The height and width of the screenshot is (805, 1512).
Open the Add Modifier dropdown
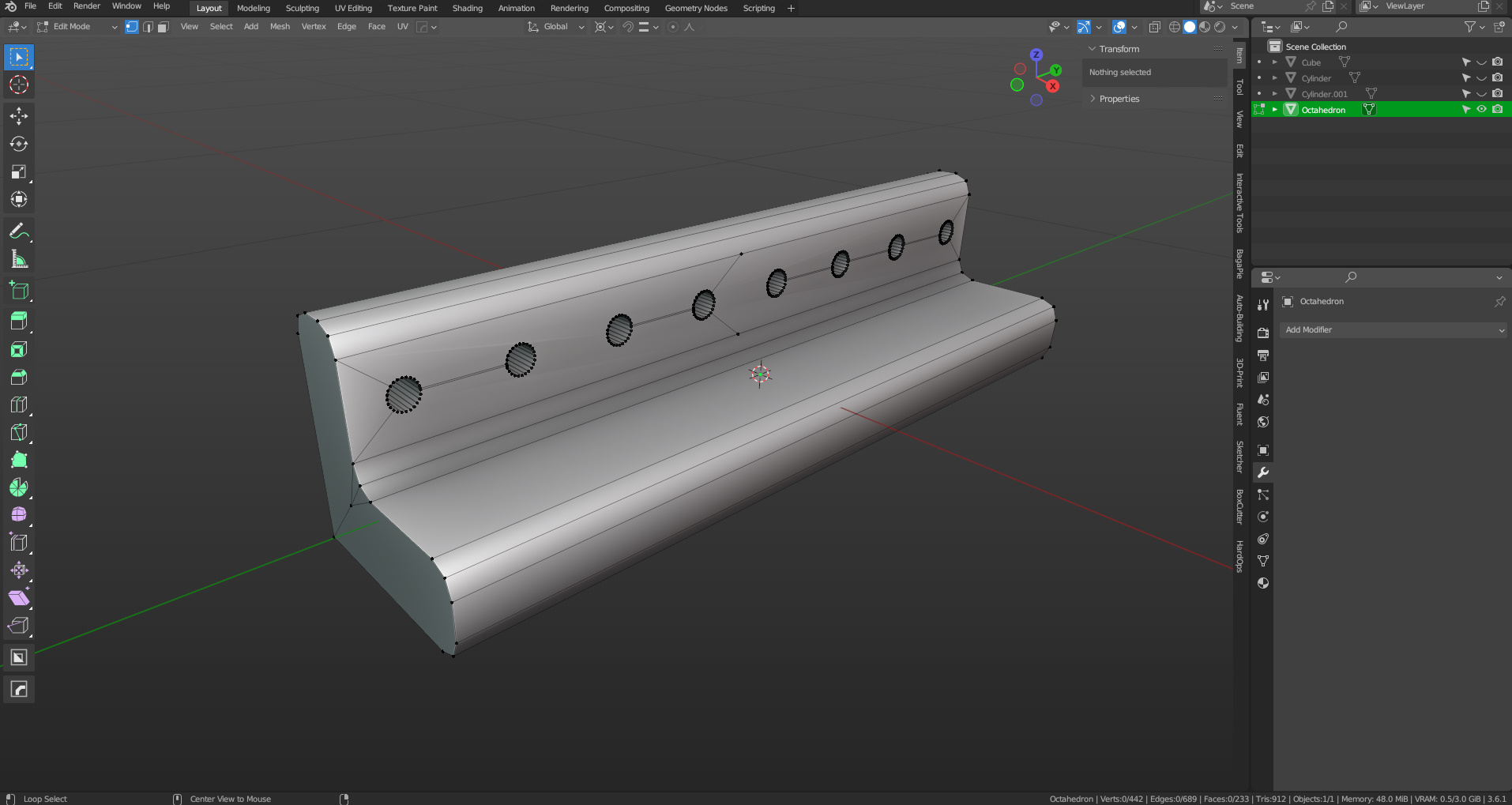pyautogui.click(x=1394, y=330)
